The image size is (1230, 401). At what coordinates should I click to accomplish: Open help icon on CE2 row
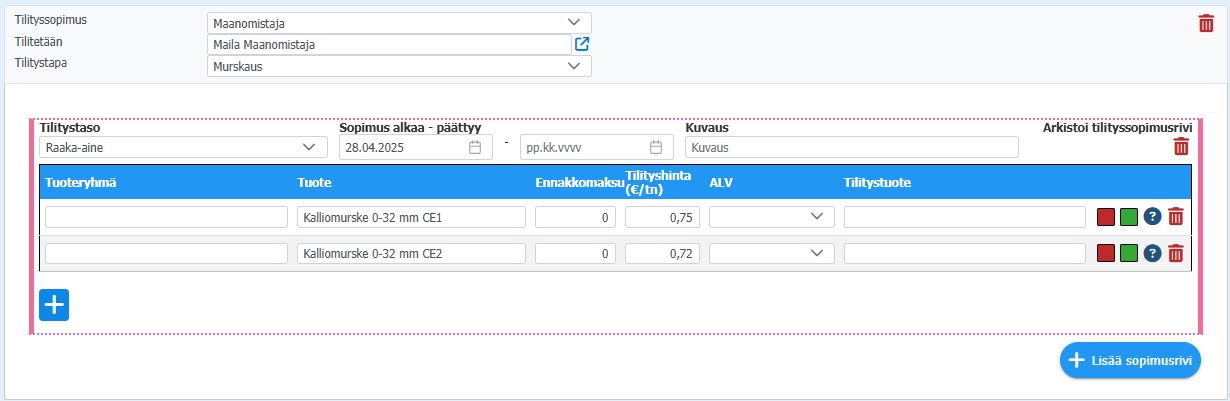(x=1152, y=253)
